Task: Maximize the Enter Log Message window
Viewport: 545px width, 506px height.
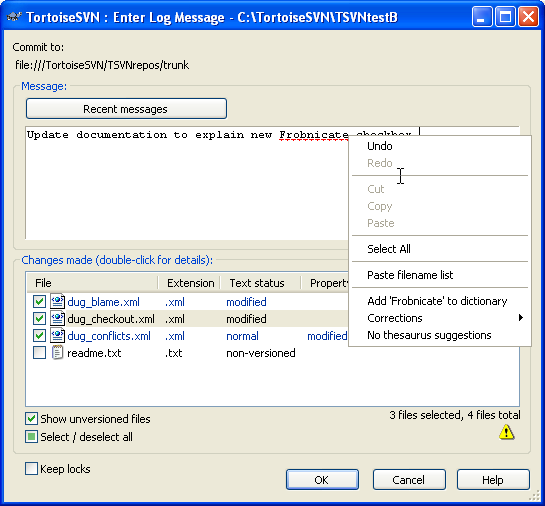Action: click(x=505, y=16)
